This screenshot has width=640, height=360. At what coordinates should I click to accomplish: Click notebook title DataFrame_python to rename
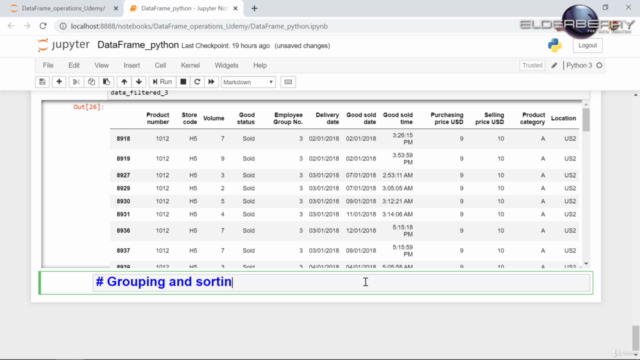[138, 45]
